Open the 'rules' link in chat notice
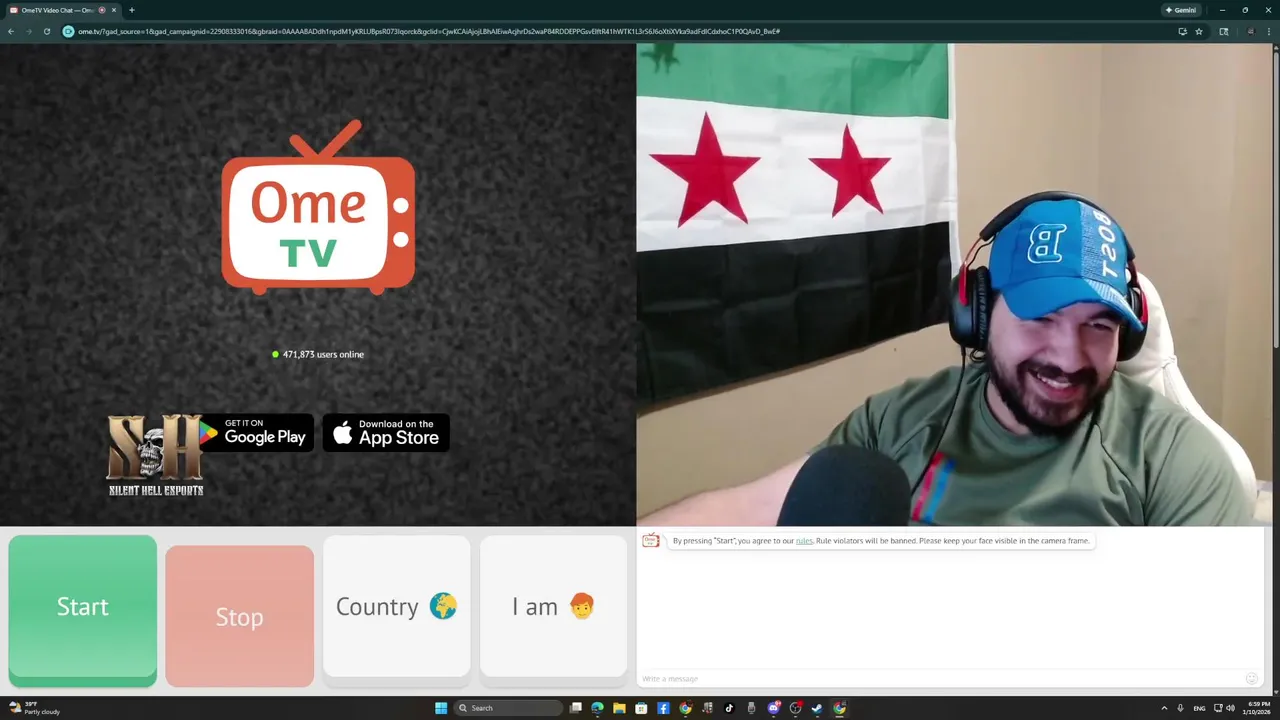Screen dimensions: 1280x720 [x=804, y=541]
